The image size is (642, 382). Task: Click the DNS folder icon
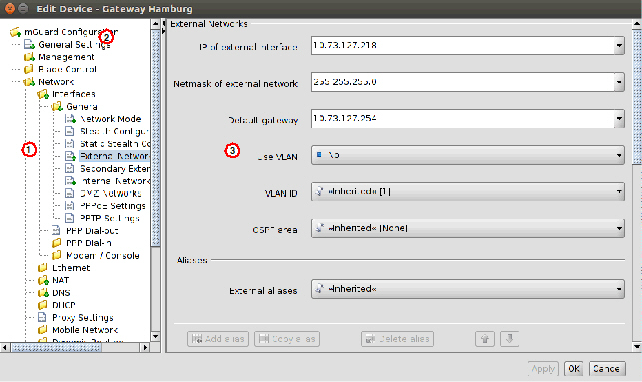click(x=43, y=293)
